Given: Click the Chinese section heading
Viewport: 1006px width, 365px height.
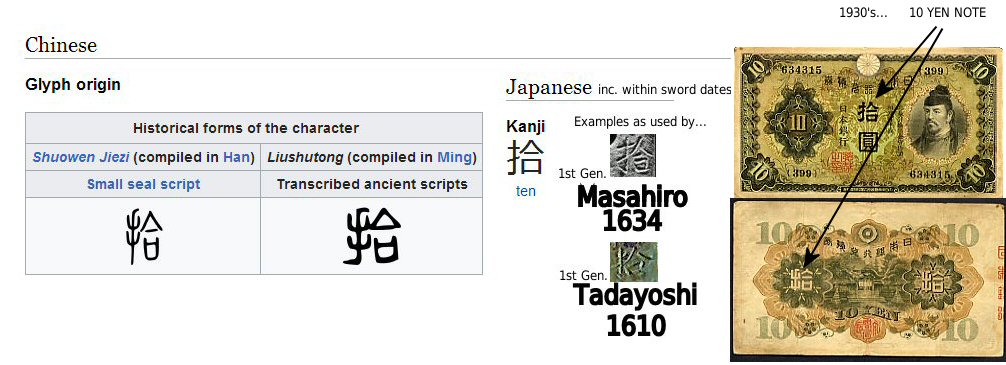Looking at the screenshot, I should point(61,45).
